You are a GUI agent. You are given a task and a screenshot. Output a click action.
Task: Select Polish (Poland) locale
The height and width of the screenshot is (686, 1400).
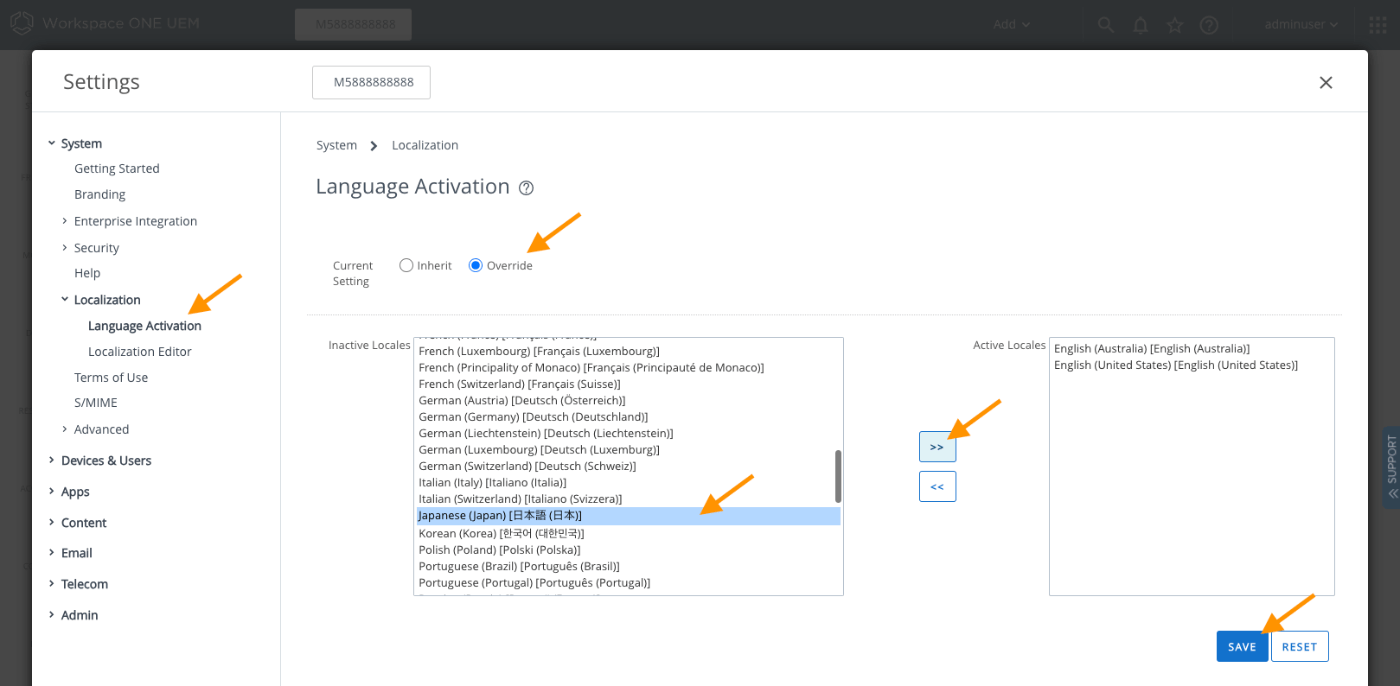point(628,550)
